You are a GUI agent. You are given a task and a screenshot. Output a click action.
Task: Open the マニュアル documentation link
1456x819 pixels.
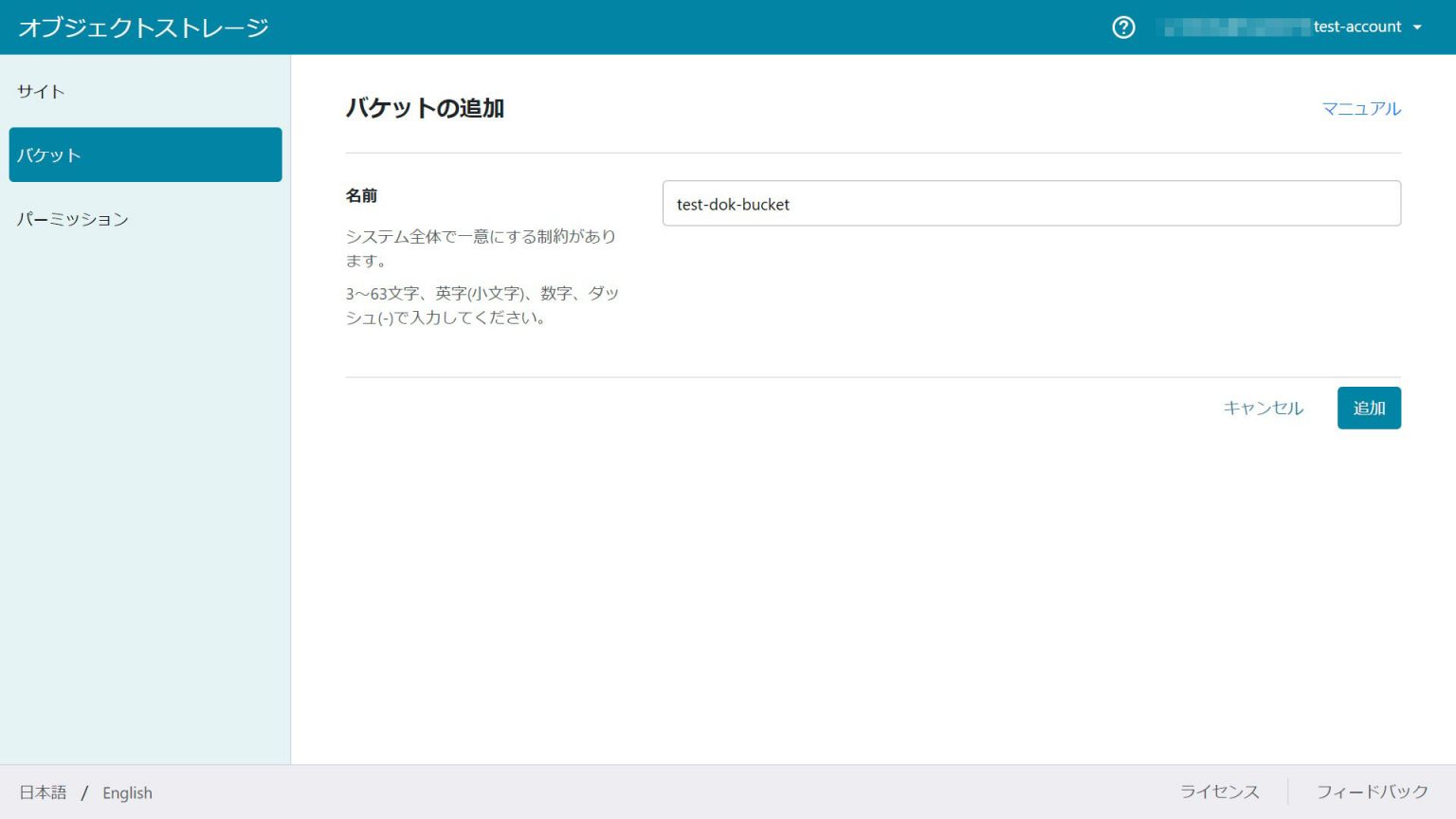click(x=1362, y=108)
